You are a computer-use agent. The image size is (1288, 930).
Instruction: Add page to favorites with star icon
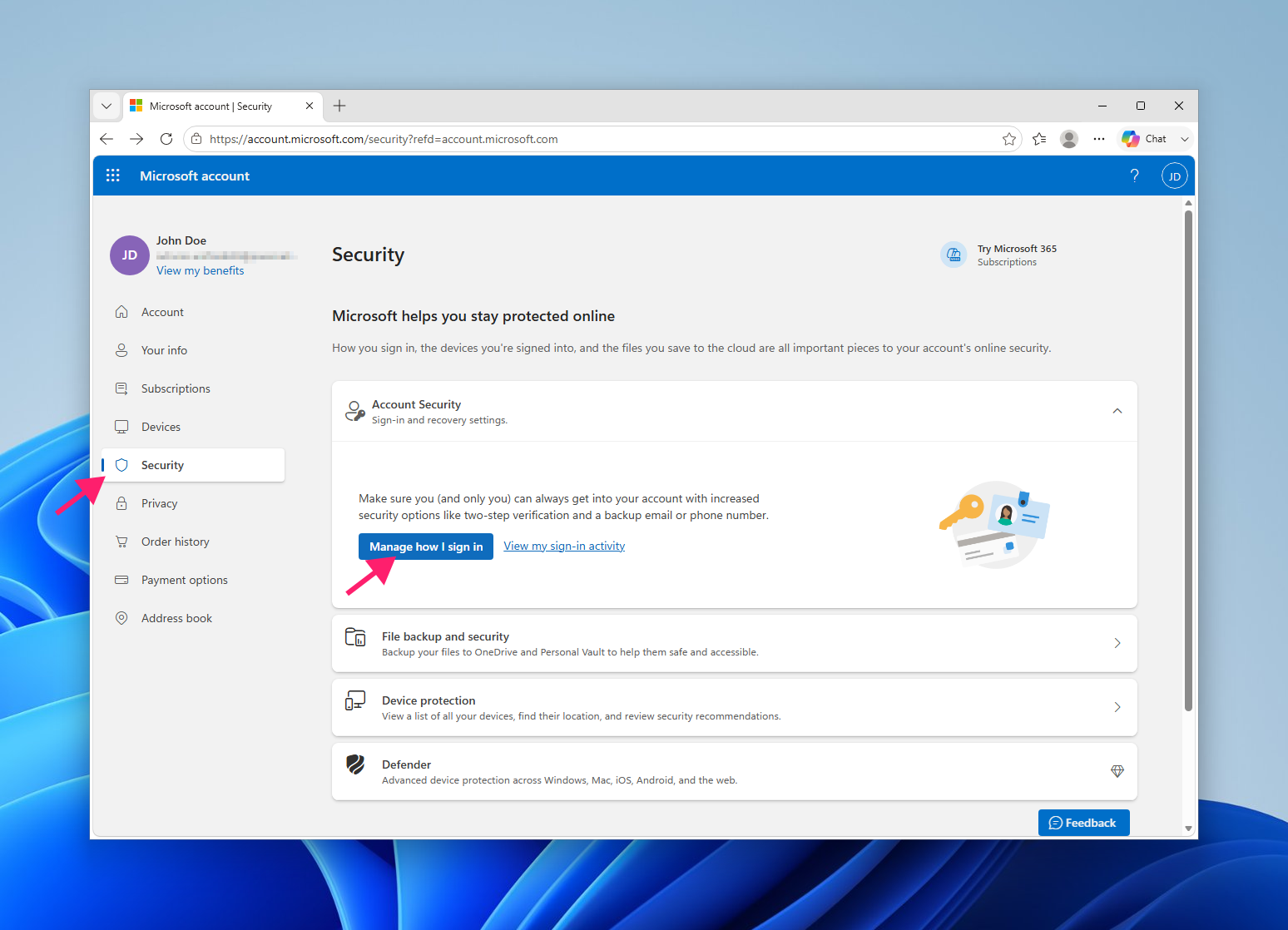pyautogui.click(x=1009, y=139)
